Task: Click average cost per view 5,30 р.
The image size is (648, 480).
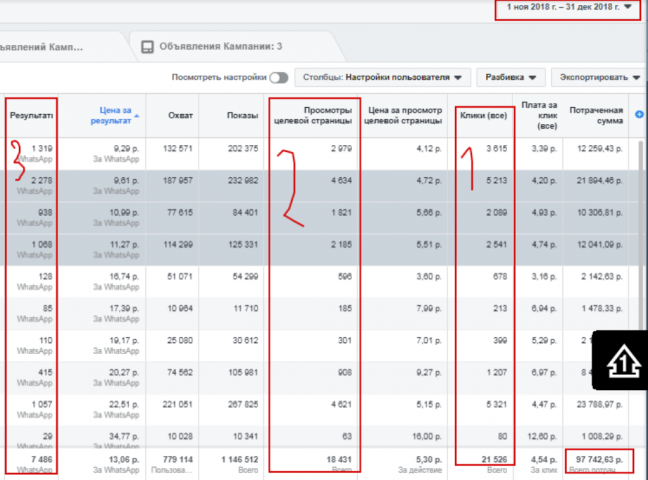Action: [429, 459]
